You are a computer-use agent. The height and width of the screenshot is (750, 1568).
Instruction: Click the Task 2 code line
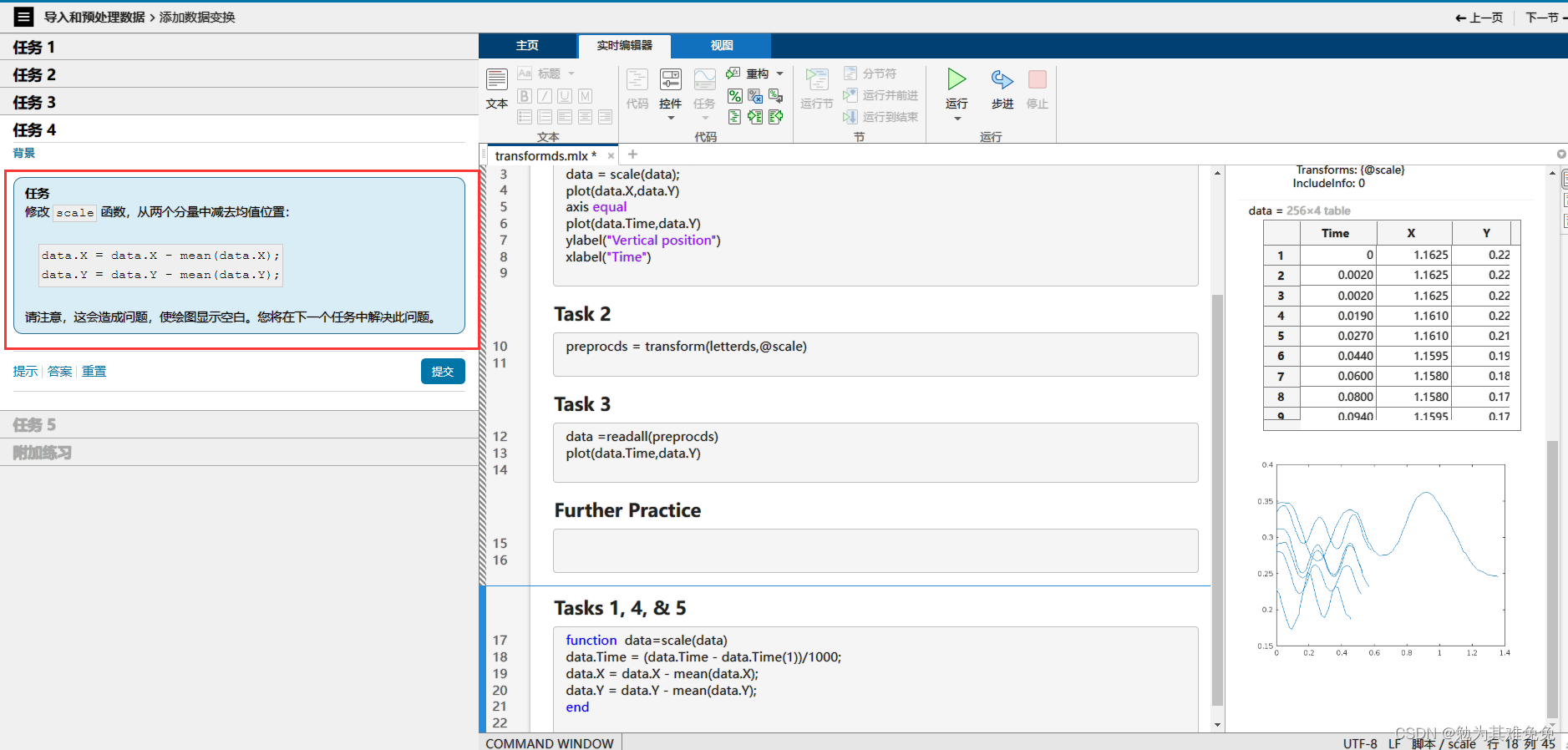tap(686, 346)
